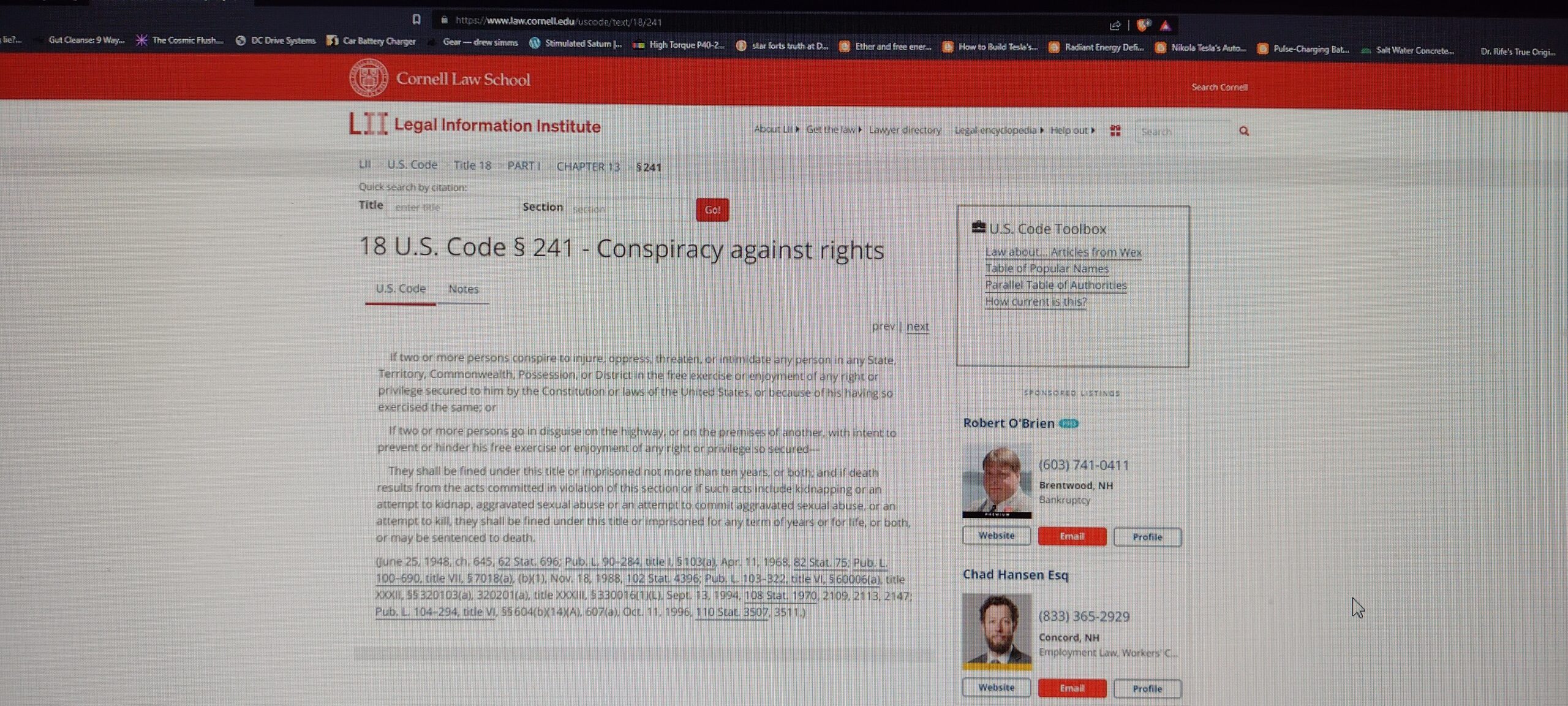Click the share page icon in address bar
Screen dimensions: 1568x706
[1115, 25]
